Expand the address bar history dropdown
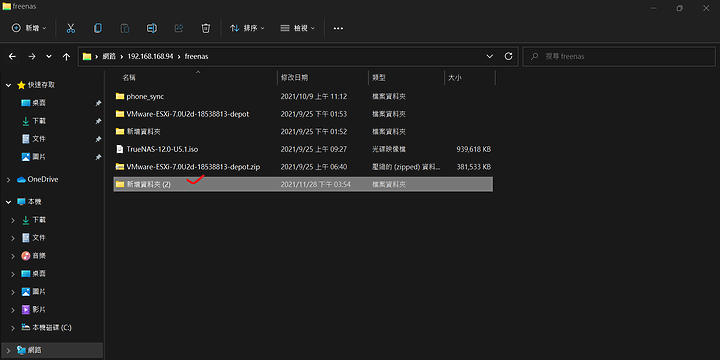This screenshot has width=720, height=360. (x=489, y=56)
